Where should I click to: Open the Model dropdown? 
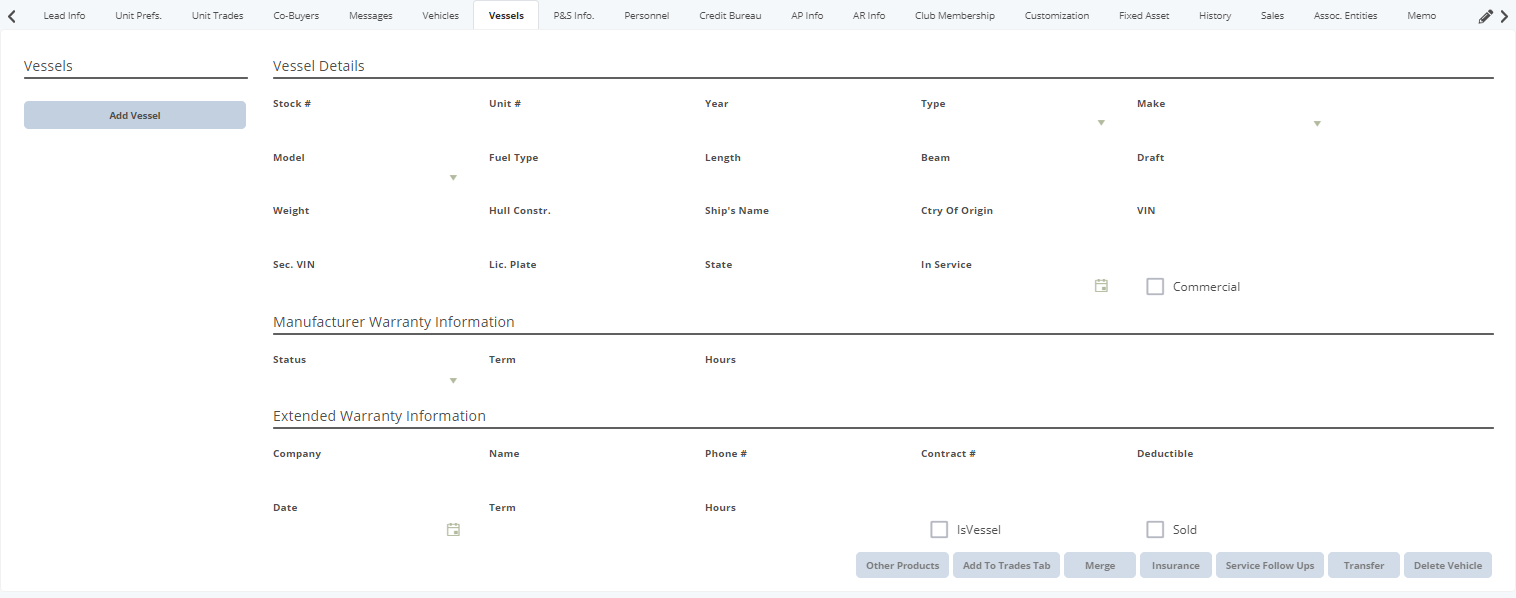click(x=453, y=177)
